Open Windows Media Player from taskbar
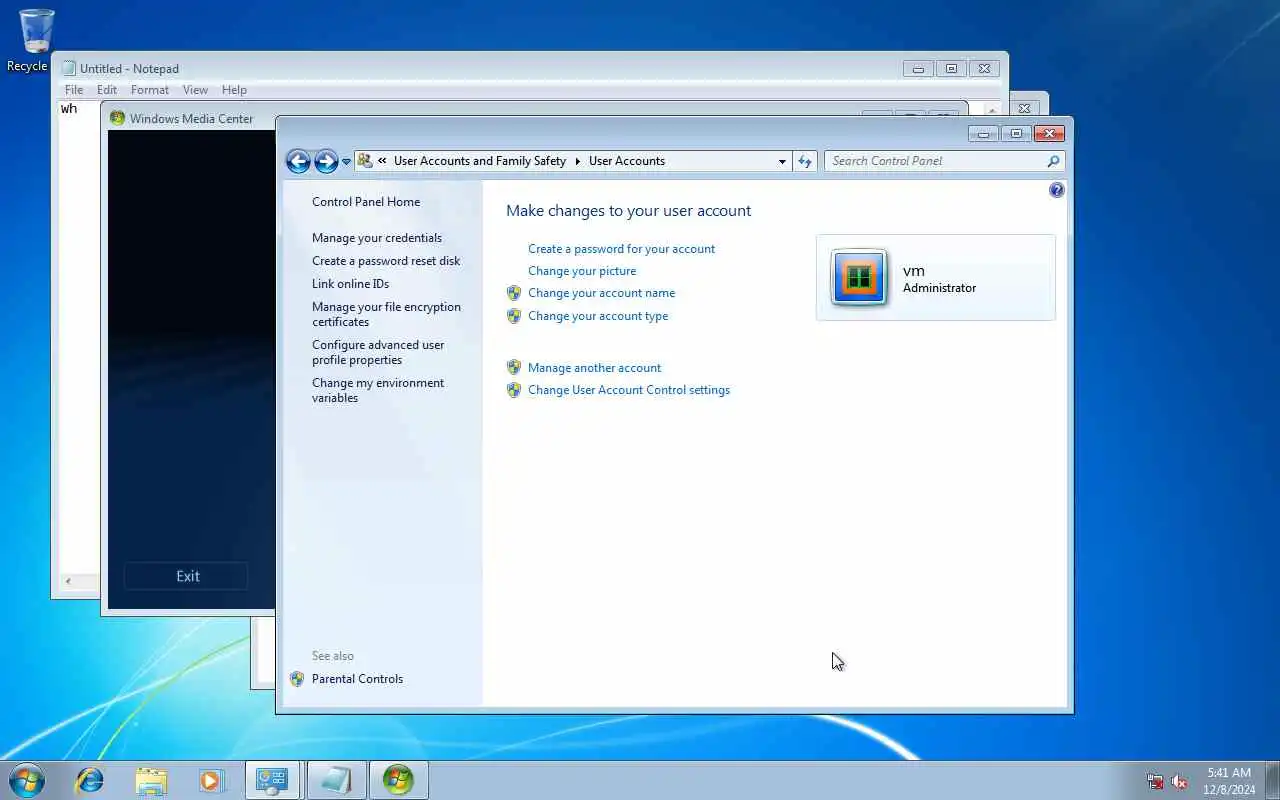The image size is (1280, 800). (x=211, y=780)
